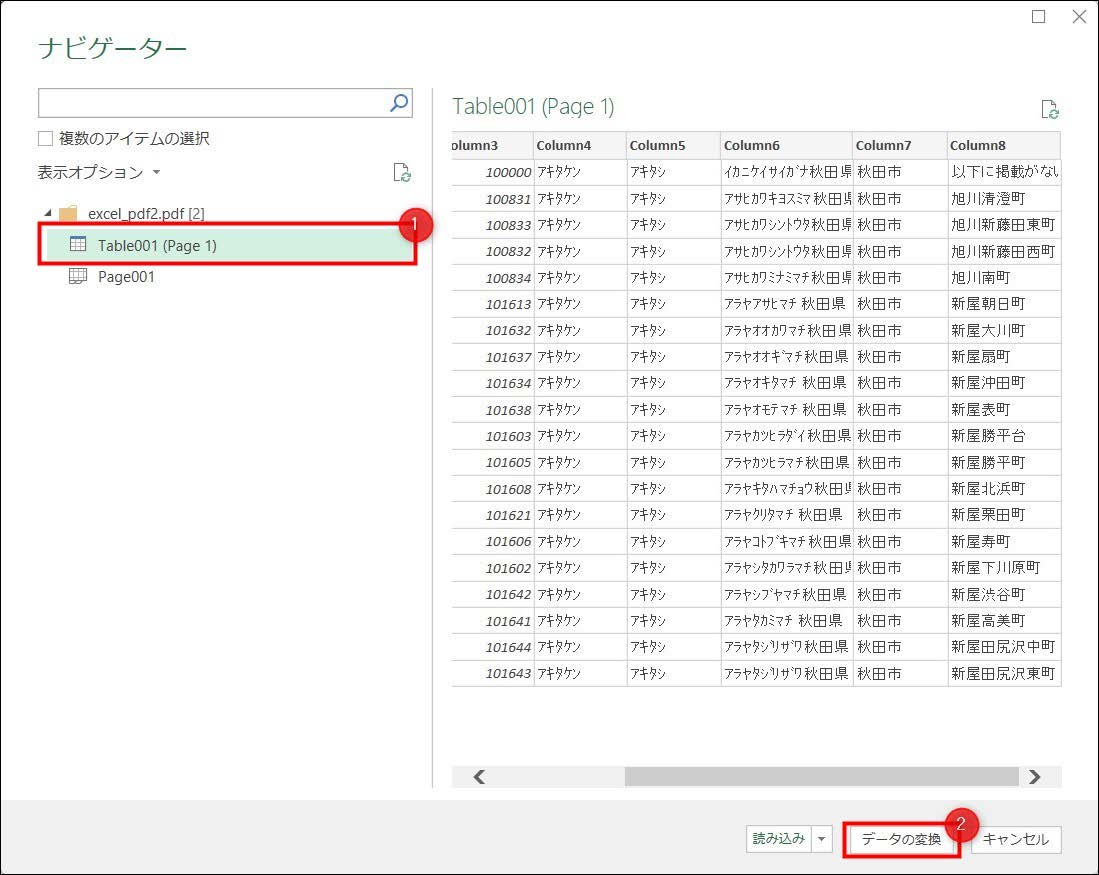This screenshot has height=875, width=1099.
Task: Click the データの変換 button
Action: pos(901,840)
